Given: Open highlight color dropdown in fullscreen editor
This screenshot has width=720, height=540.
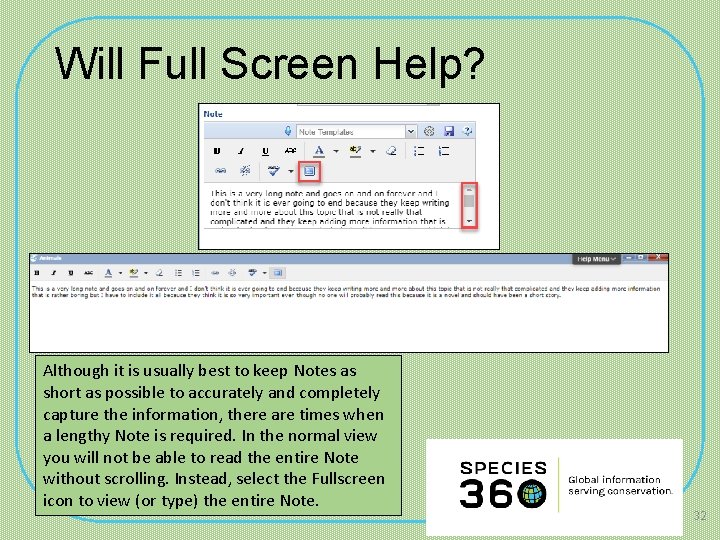Looking at the screenshot, I should click(x=146, y=273).
